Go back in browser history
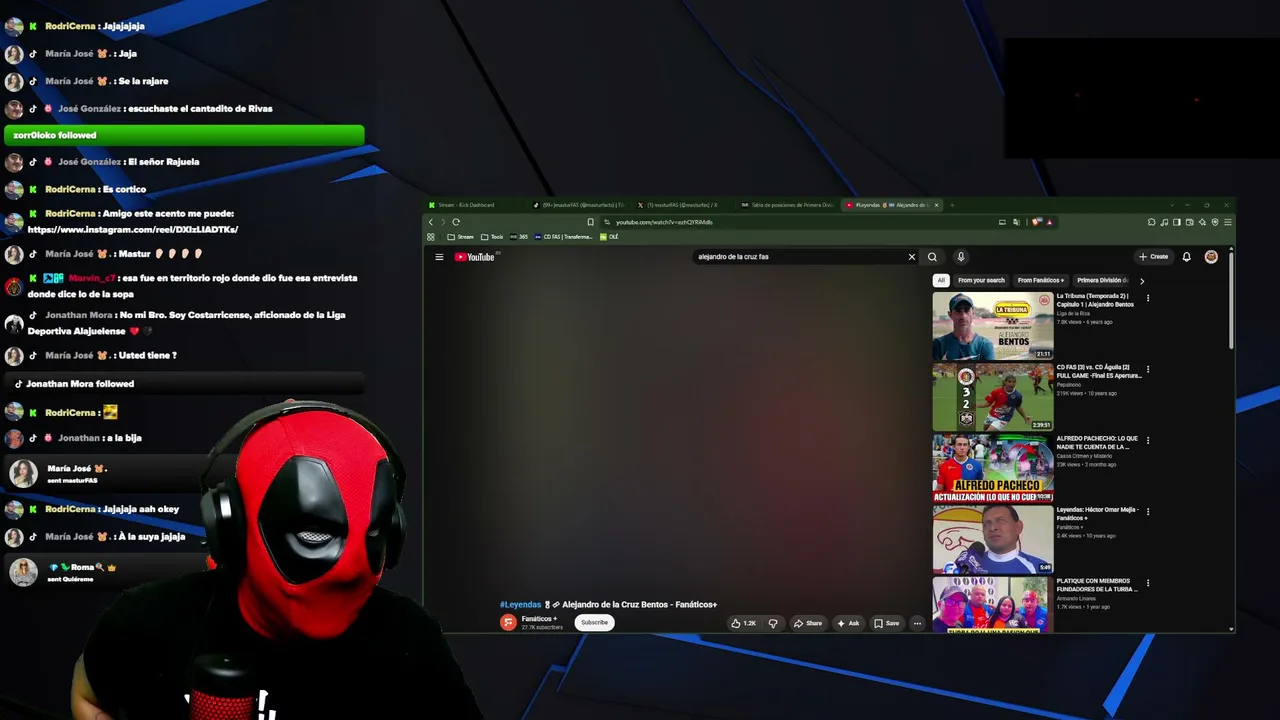 click(x=431, y=222)
